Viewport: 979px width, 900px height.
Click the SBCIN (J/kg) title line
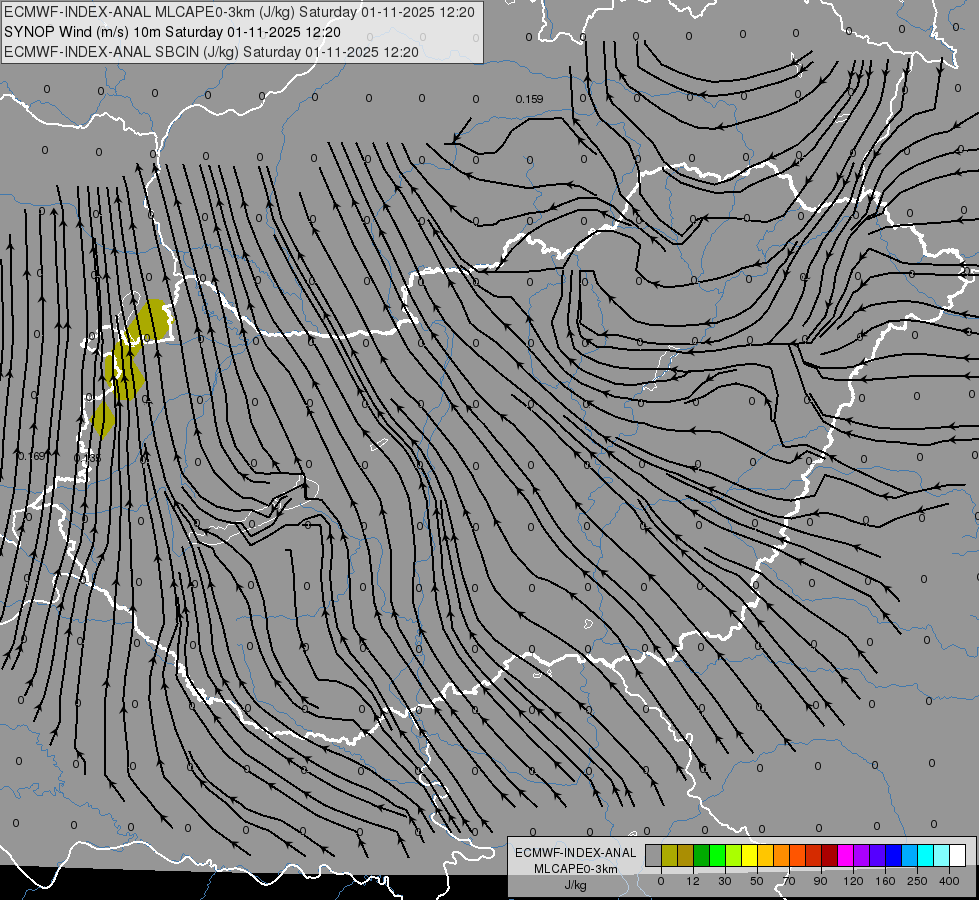pos(211,52)
